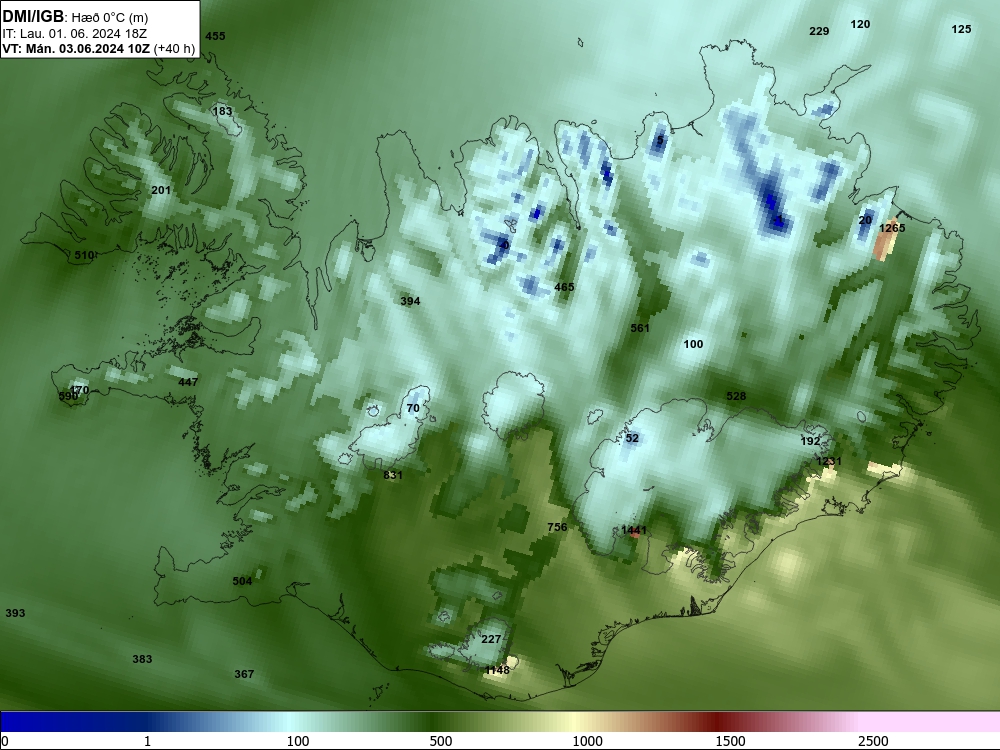1000x750 pixels.
Task: Click the Hæð 0°C (m) parameter label
Action: tap(109, 18)
